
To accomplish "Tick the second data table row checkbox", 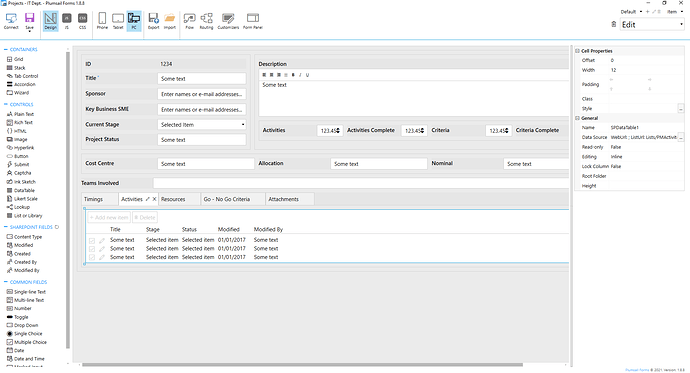I will coord(92,249).
